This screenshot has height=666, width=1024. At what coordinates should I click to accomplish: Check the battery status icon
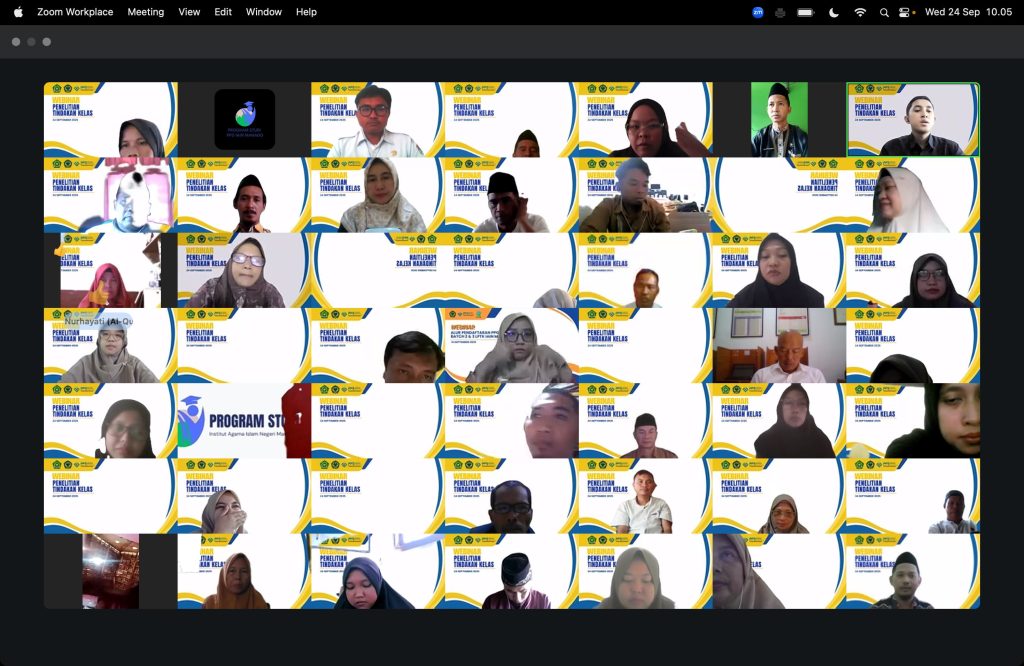pos(806,12)
